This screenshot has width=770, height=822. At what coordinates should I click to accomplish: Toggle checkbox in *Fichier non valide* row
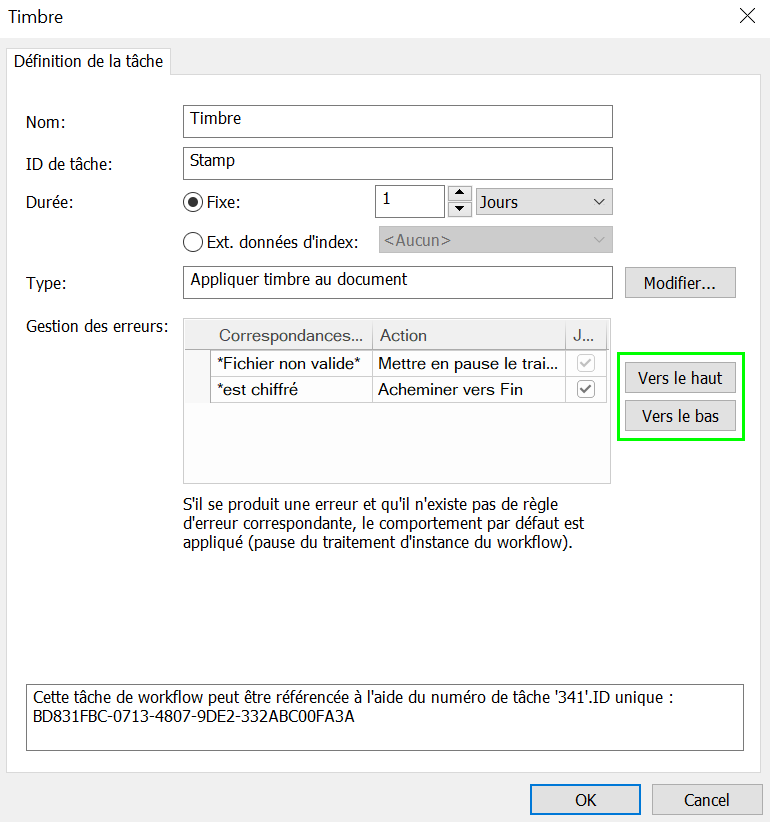pos(586,364)
